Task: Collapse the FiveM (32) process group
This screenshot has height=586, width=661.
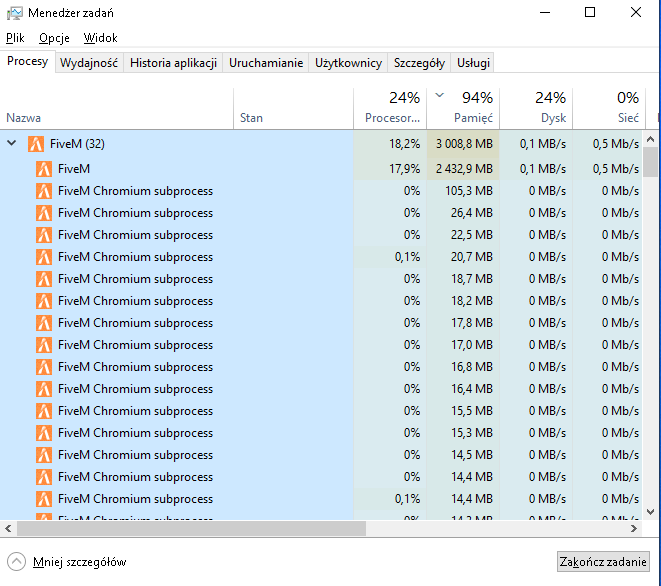Action: 12,143
